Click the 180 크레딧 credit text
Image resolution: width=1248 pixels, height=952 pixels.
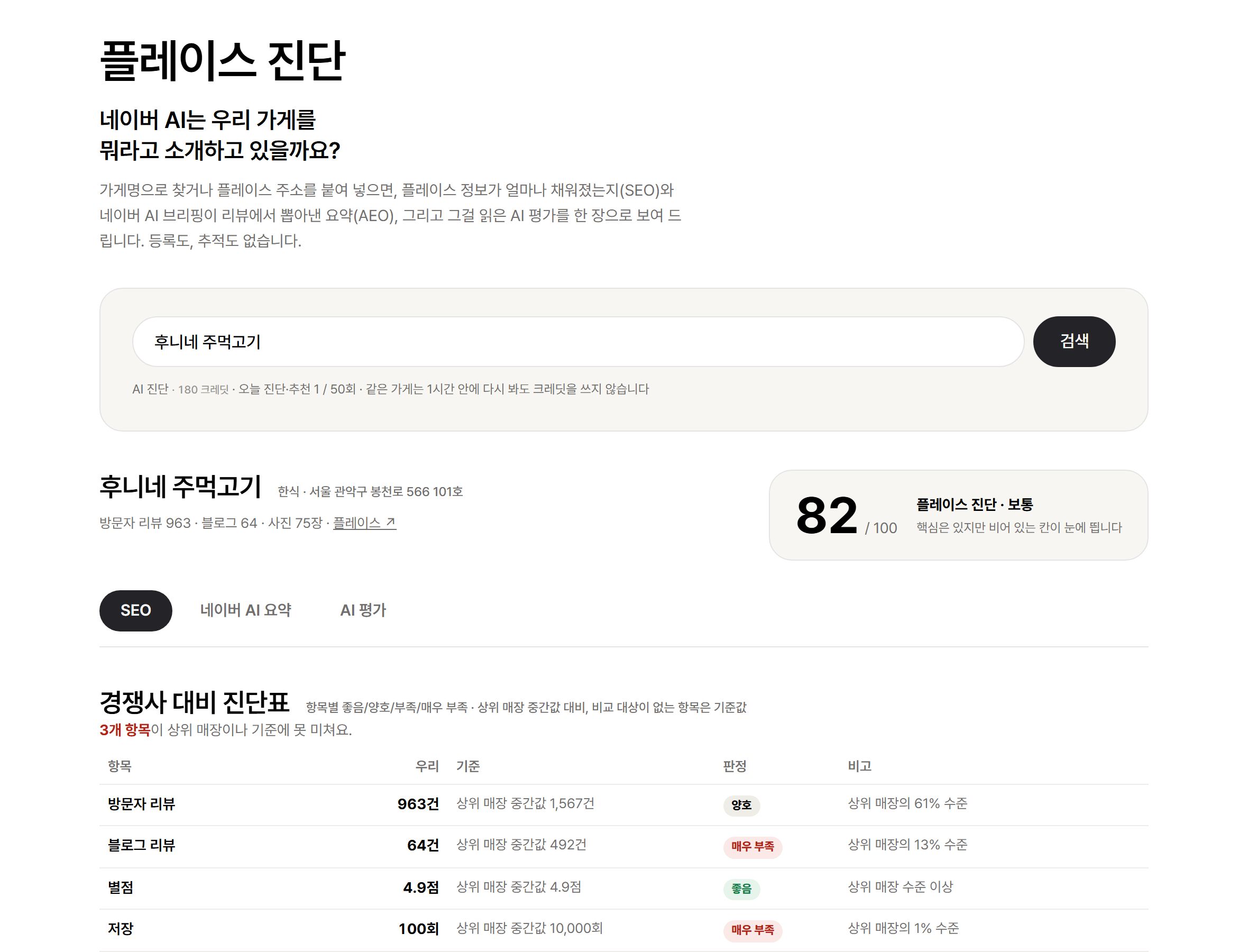click(204, 389)
